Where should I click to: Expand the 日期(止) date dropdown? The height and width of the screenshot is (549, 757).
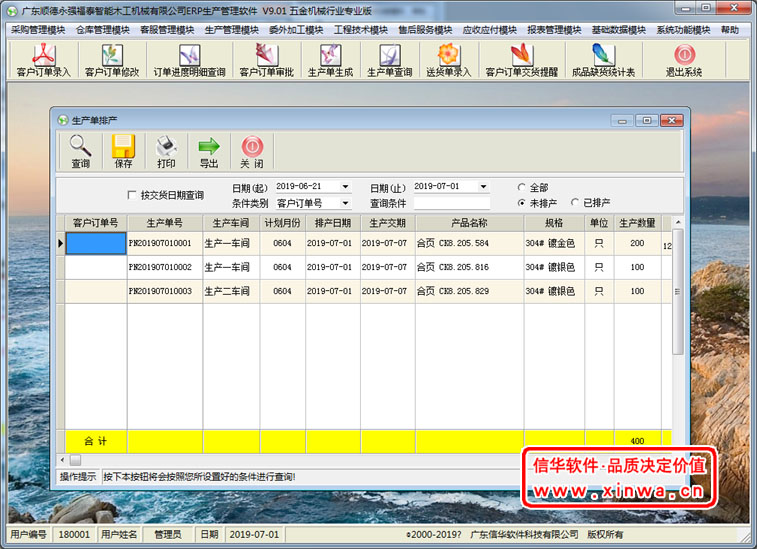point(483,186)
